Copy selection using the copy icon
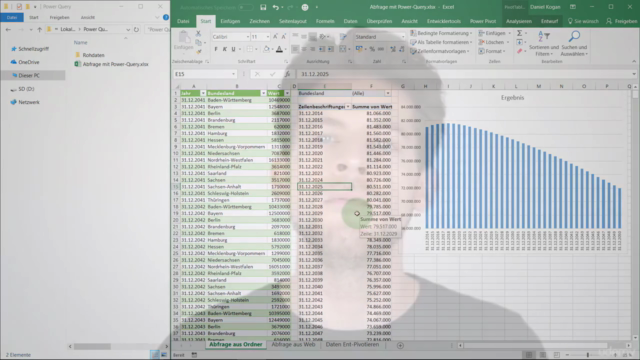 tap(198, 42)
